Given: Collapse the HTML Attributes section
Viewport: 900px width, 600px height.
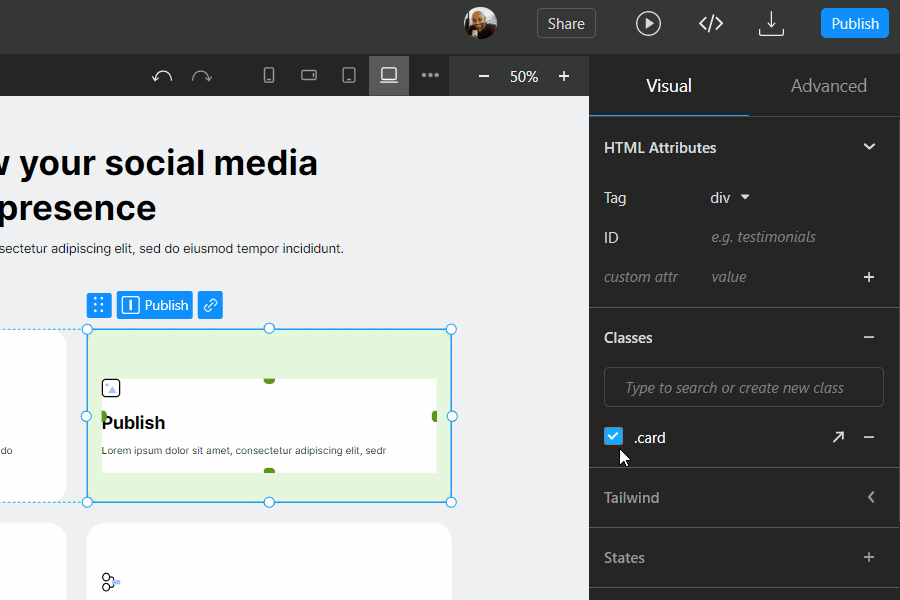Looking at the screenshot, I should click(869, 147).
